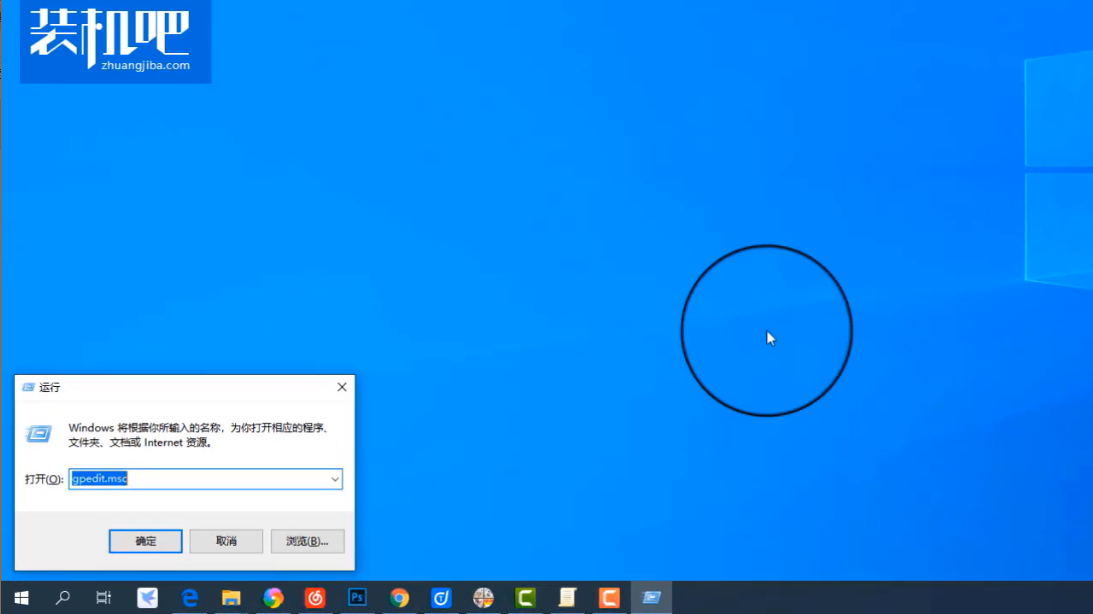Open the green Camtasia C icon

525,598
